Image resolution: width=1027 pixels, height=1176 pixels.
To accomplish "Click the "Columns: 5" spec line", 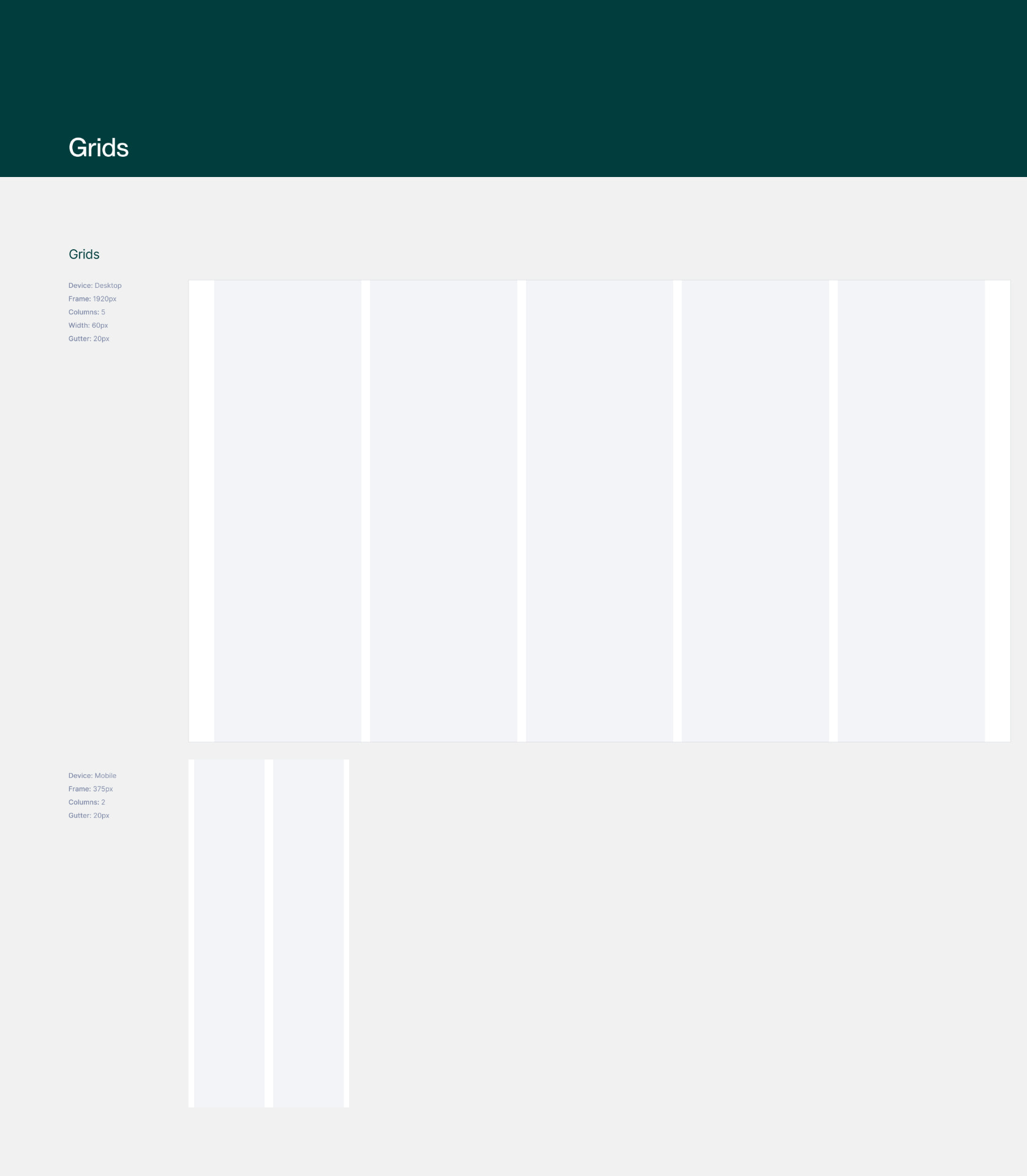I will pos(87,312).
